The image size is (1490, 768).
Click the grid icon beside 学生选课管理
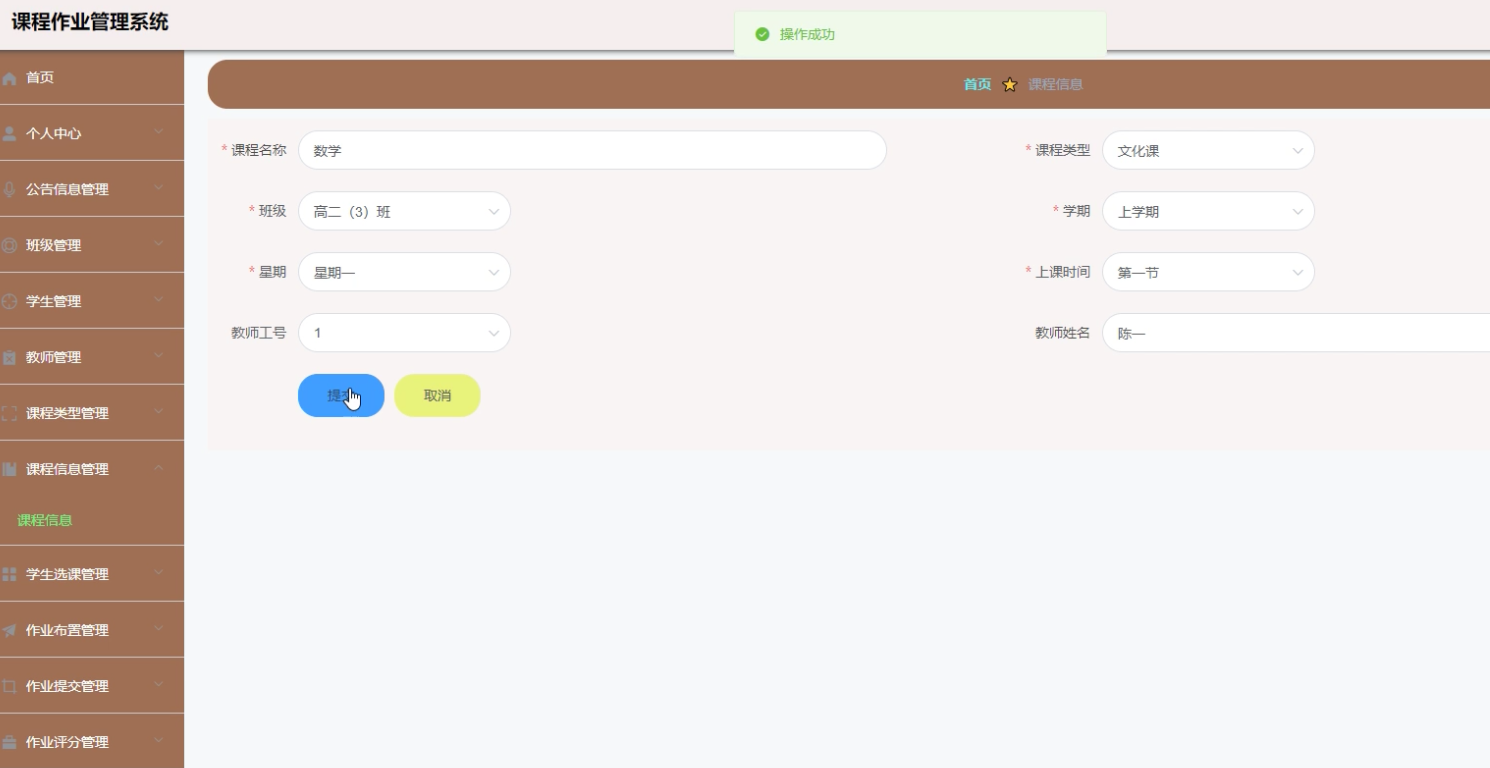10,575
